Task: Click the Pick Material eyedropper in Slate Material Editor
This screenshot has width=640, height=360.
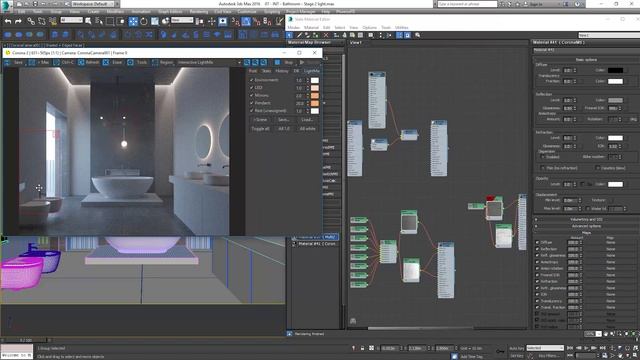Action: click(x=299, y=35)
